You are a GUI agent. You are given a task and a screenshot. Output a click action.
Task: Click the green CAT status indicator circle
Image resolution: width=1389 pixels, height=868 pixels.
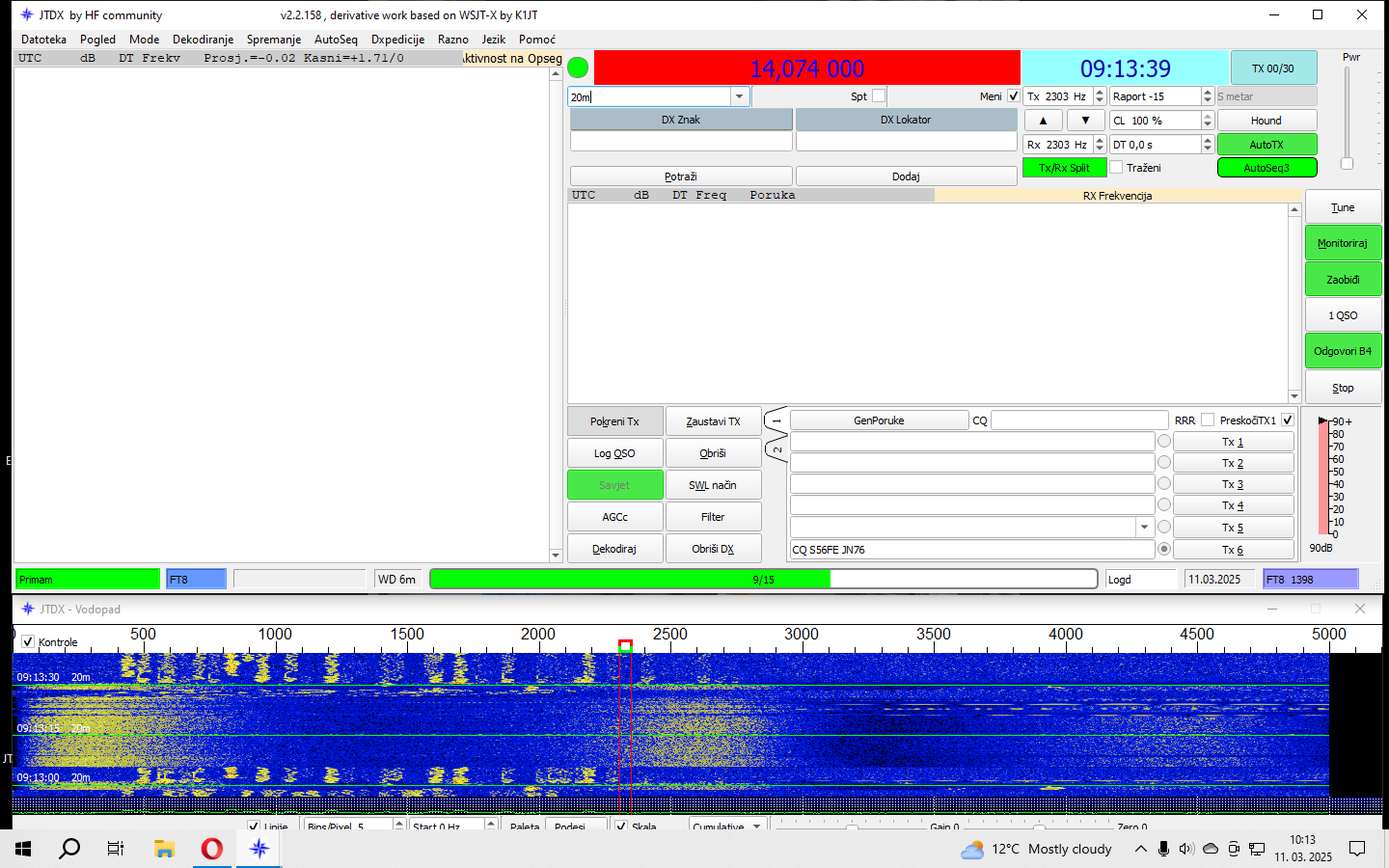coord(578,68)
